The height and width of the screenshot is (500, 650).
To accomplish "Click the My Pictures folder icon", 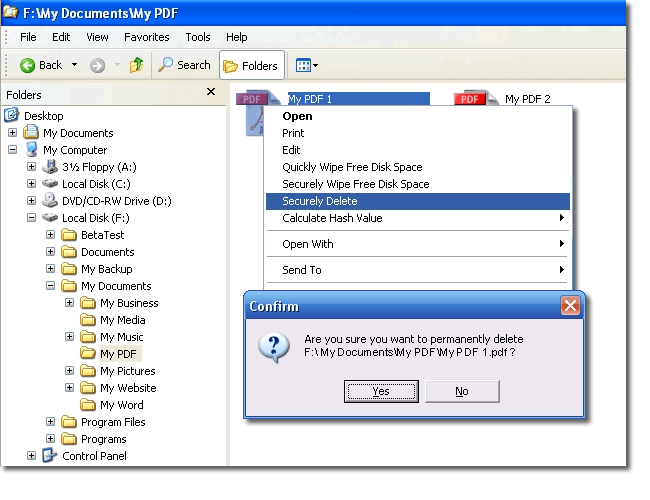I will coord(88,371).
